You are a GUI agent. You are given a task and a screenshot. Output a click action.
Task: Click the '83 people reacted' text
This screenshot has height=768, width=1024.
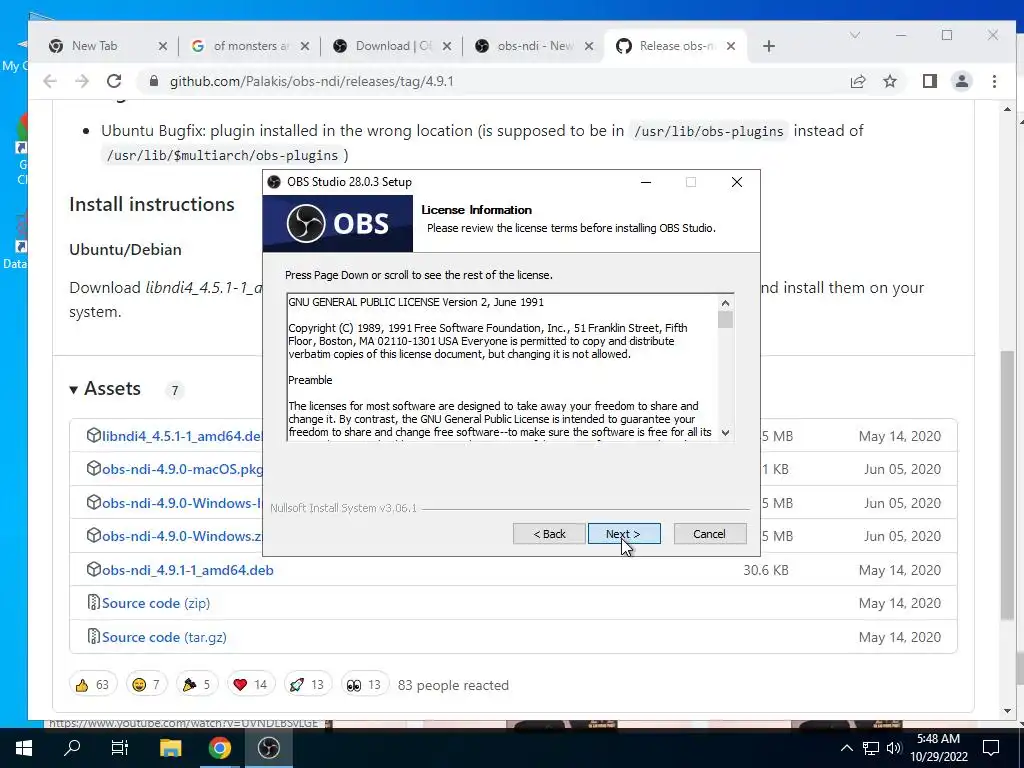point(453,685)
